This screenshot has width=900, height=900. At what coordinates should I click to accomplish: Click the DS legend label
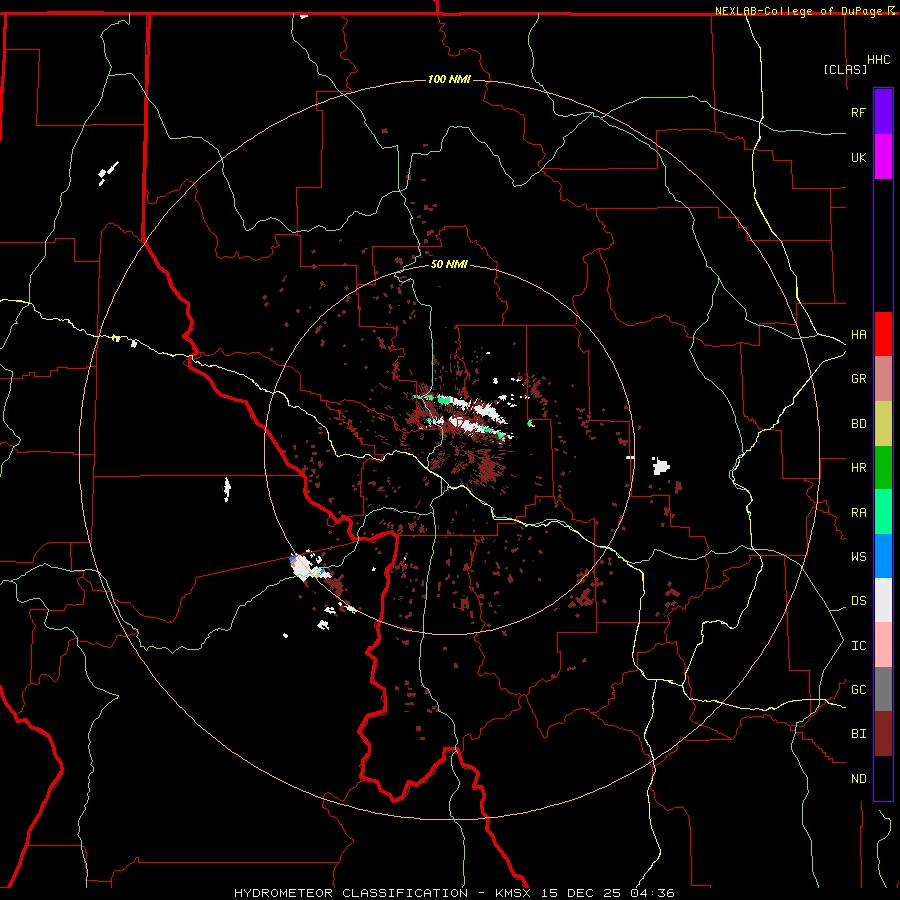click(x=858, y=600)
